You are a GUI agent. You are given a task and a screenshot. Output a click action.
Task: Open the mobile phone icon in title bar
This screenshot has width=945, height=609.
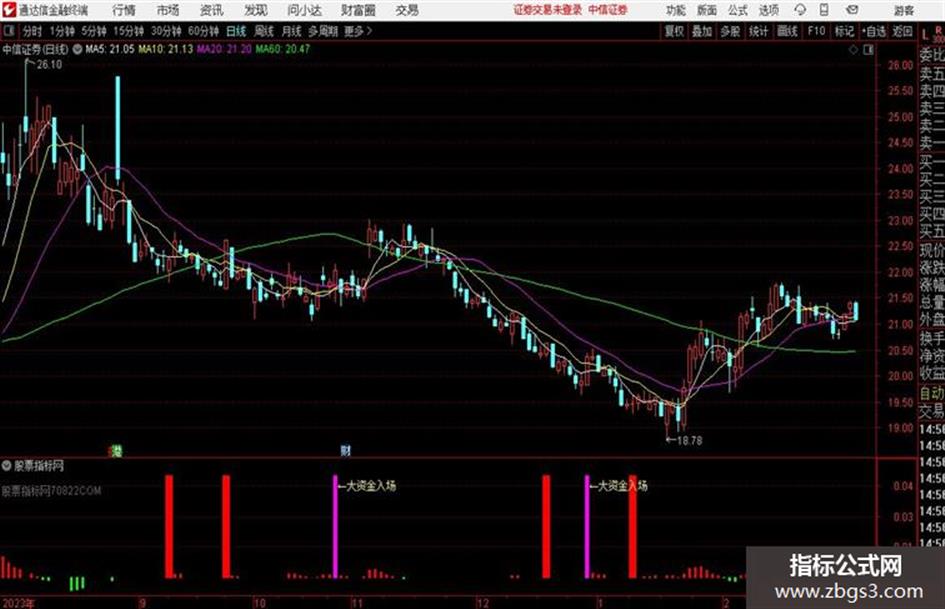pos(824,10)
